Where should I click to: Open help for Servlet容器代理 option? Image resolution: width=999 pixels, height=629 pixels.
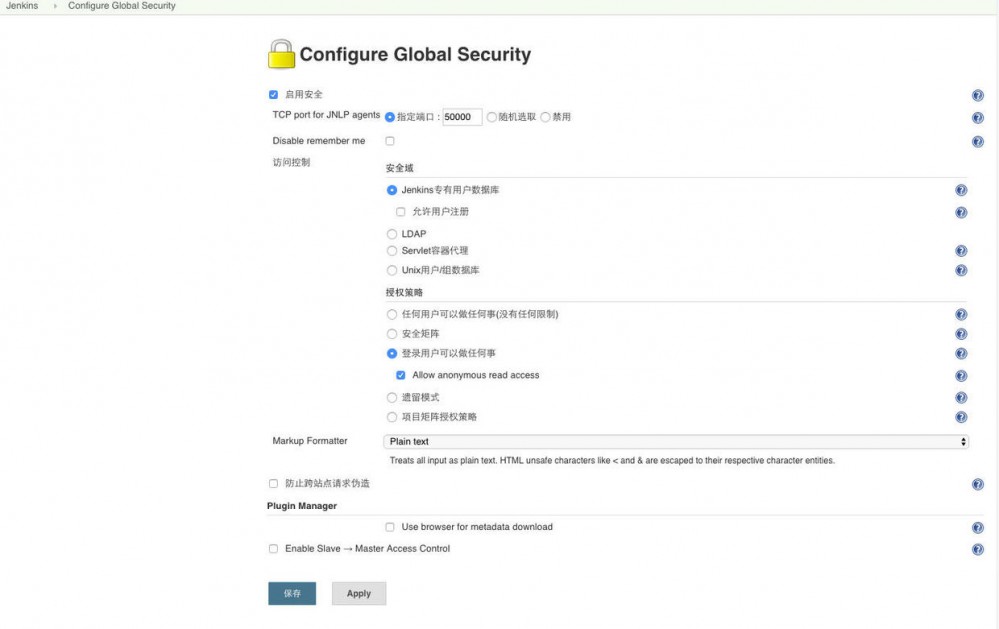point(961,251)
